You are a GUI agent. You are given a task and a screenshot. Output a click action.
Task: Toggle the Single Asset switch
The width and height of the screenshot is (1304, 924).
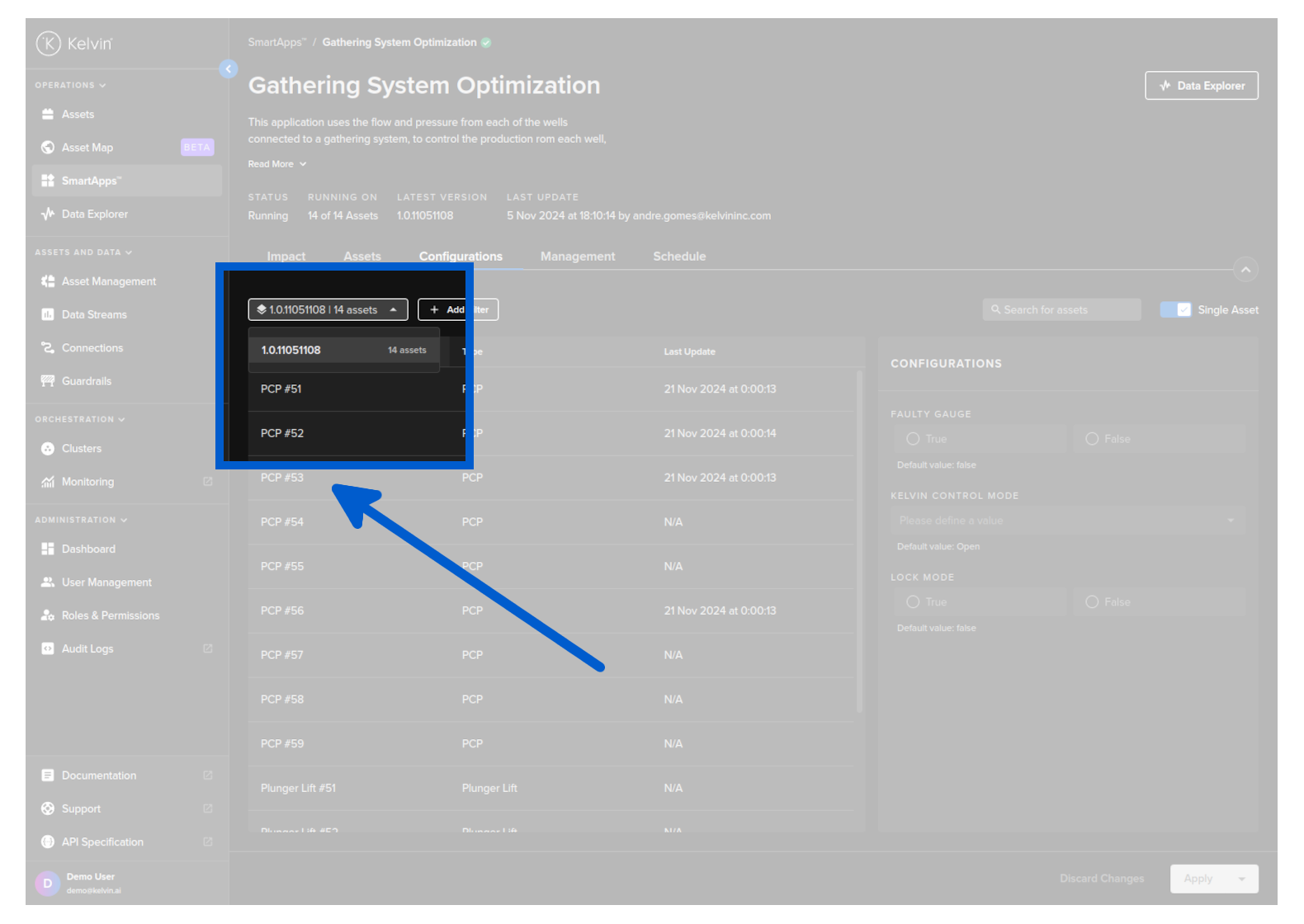[1175, 310]
